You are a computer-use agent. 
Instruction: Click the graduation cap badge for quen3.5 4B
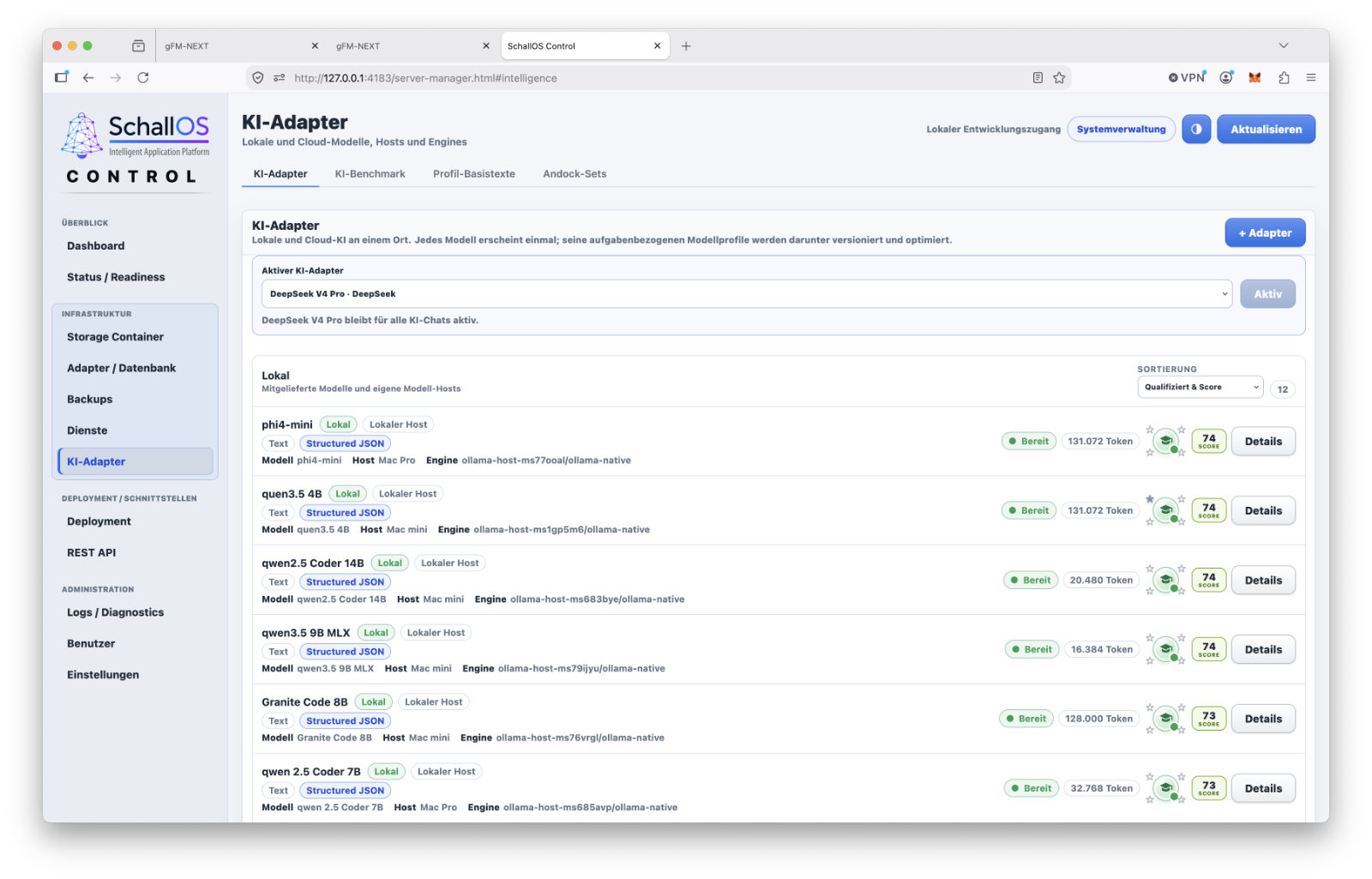click(x=1165, y=511)
